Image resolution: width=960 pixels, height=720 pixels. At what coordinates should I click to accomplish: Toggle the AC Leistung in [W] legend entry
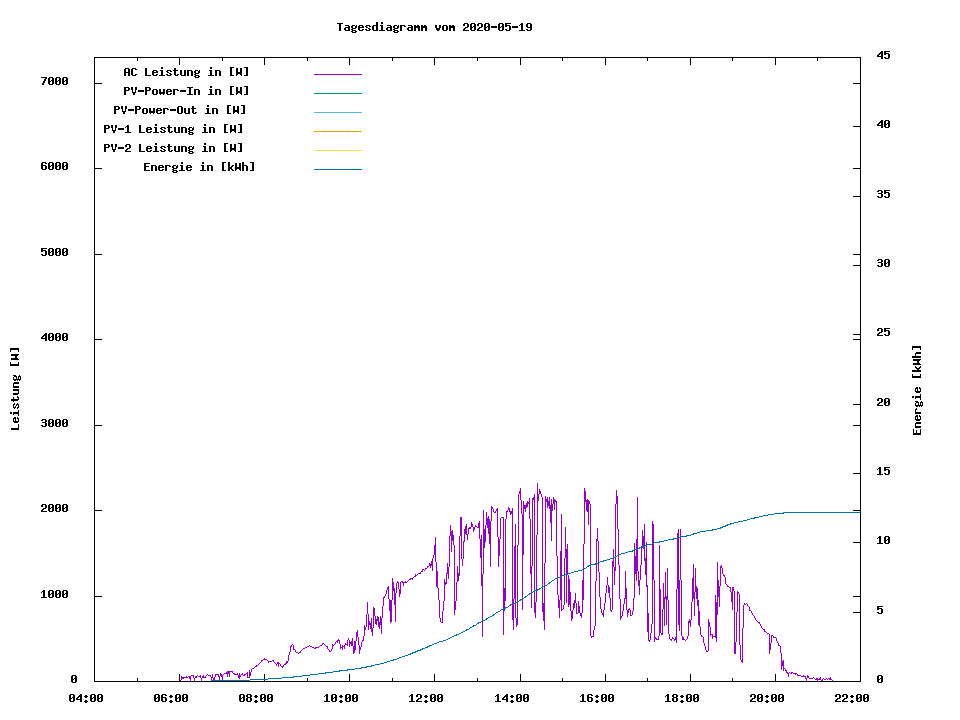(x=186, y=72)
